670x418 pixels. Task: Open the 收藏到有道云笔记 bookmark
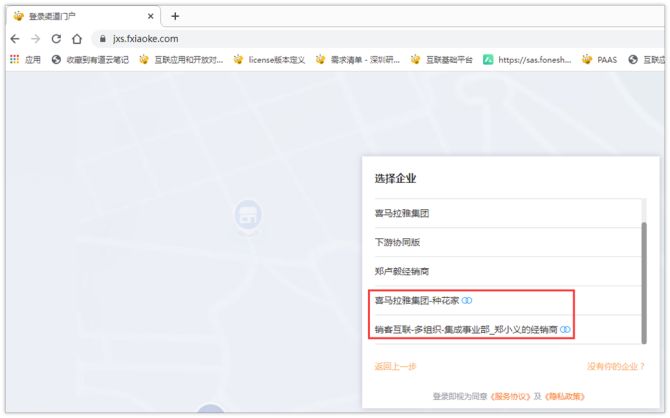90,59
